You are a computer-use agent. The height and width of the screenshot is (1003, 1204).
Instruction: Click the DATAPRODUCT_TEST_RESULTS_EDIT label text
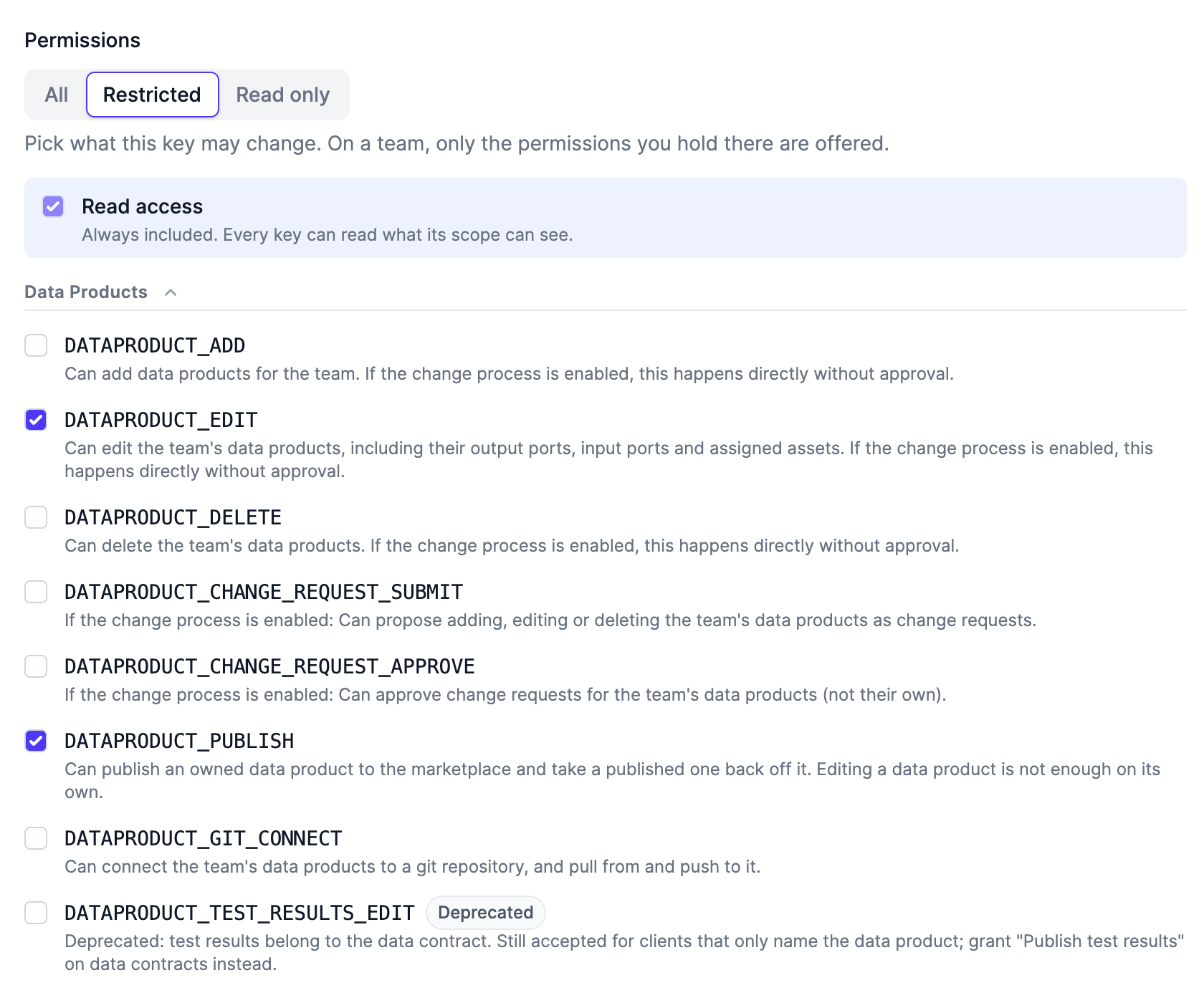pyautogui.click(x=239, y=913)
